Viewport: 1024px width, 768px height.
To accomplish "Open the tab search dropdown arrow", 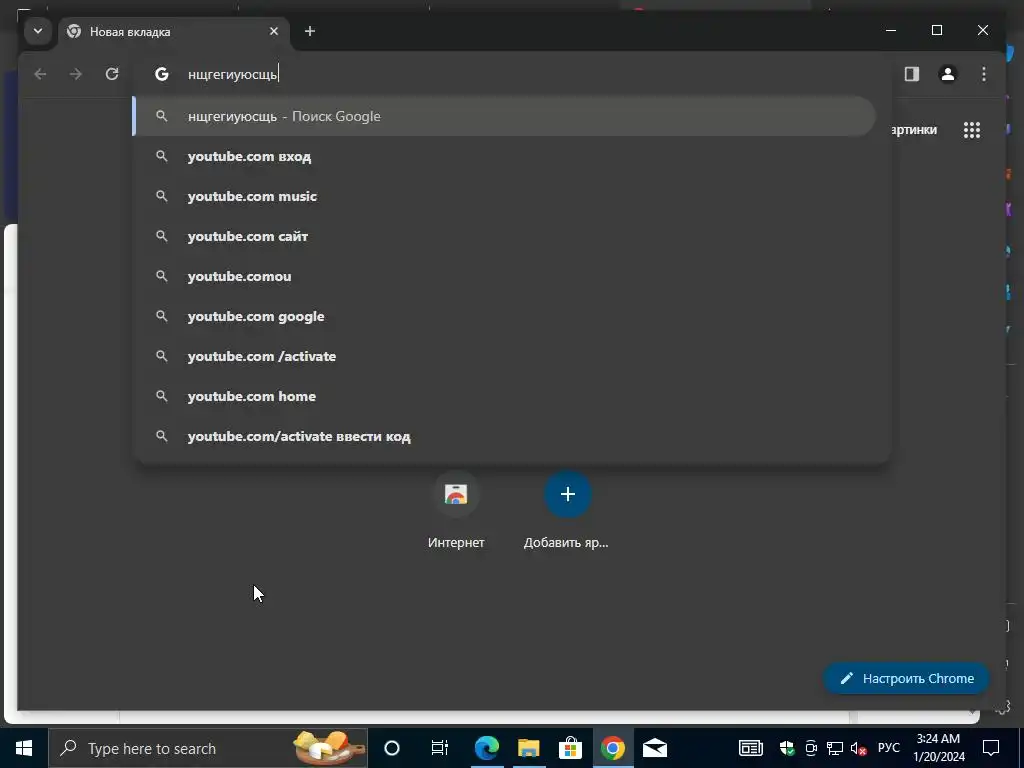I will click(x=38, y=31).
